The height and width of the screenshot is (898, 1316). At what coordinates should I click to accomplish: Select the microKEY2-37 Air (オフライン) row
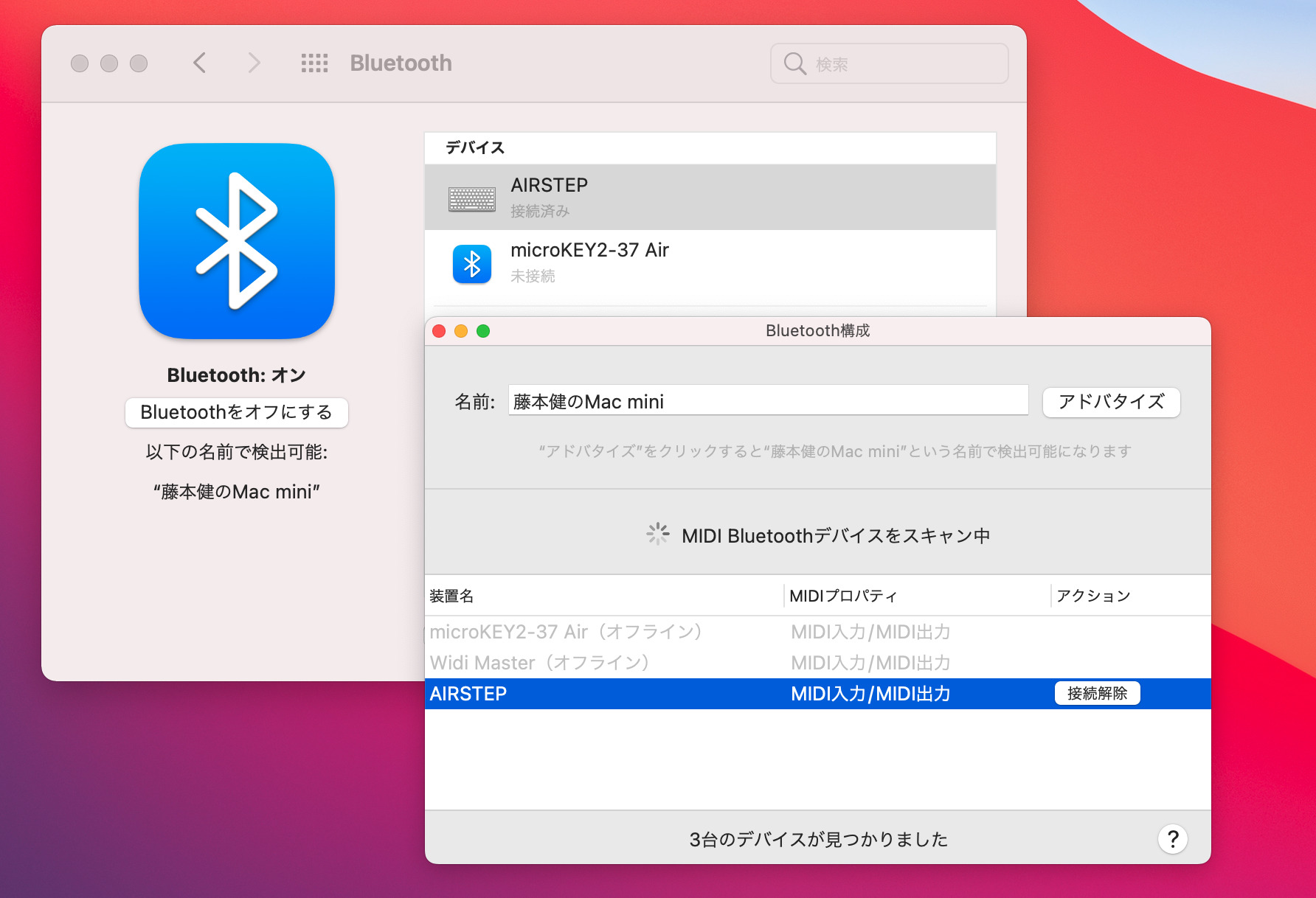pos(817,632)
